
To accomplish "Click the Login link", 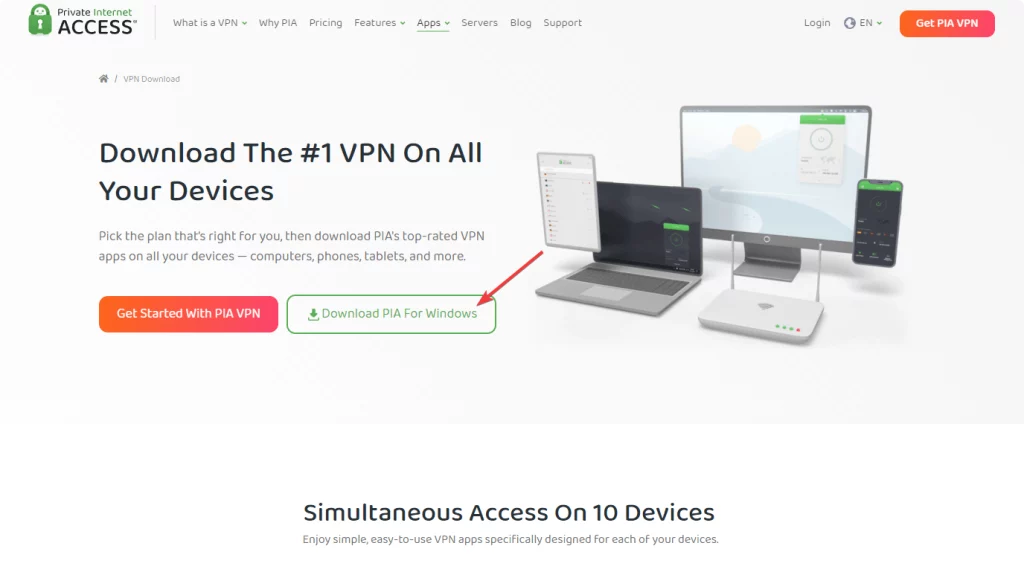I will [x=817, y=23].
